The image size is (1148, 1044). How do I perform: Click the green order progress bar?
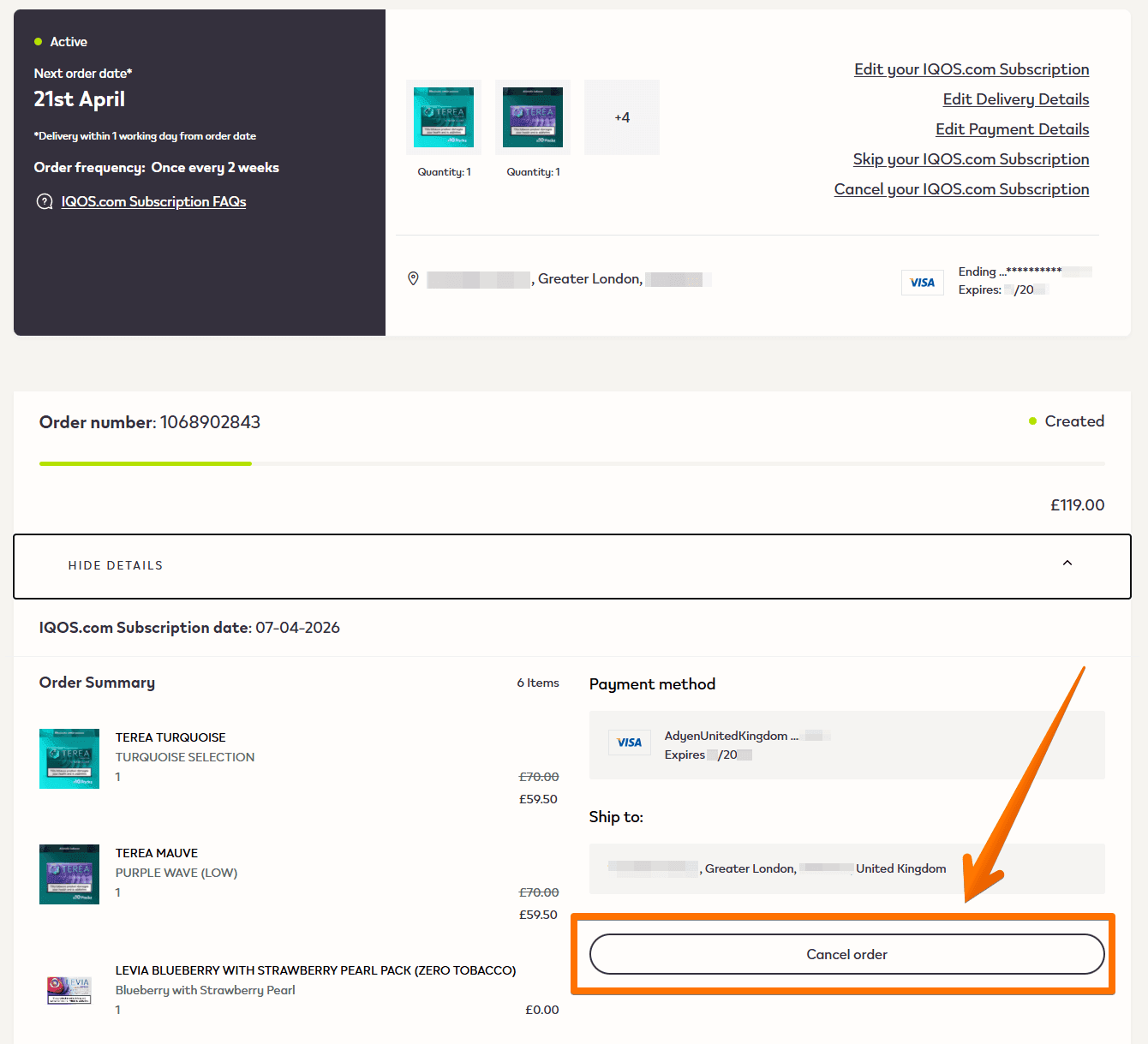(146, 463)
